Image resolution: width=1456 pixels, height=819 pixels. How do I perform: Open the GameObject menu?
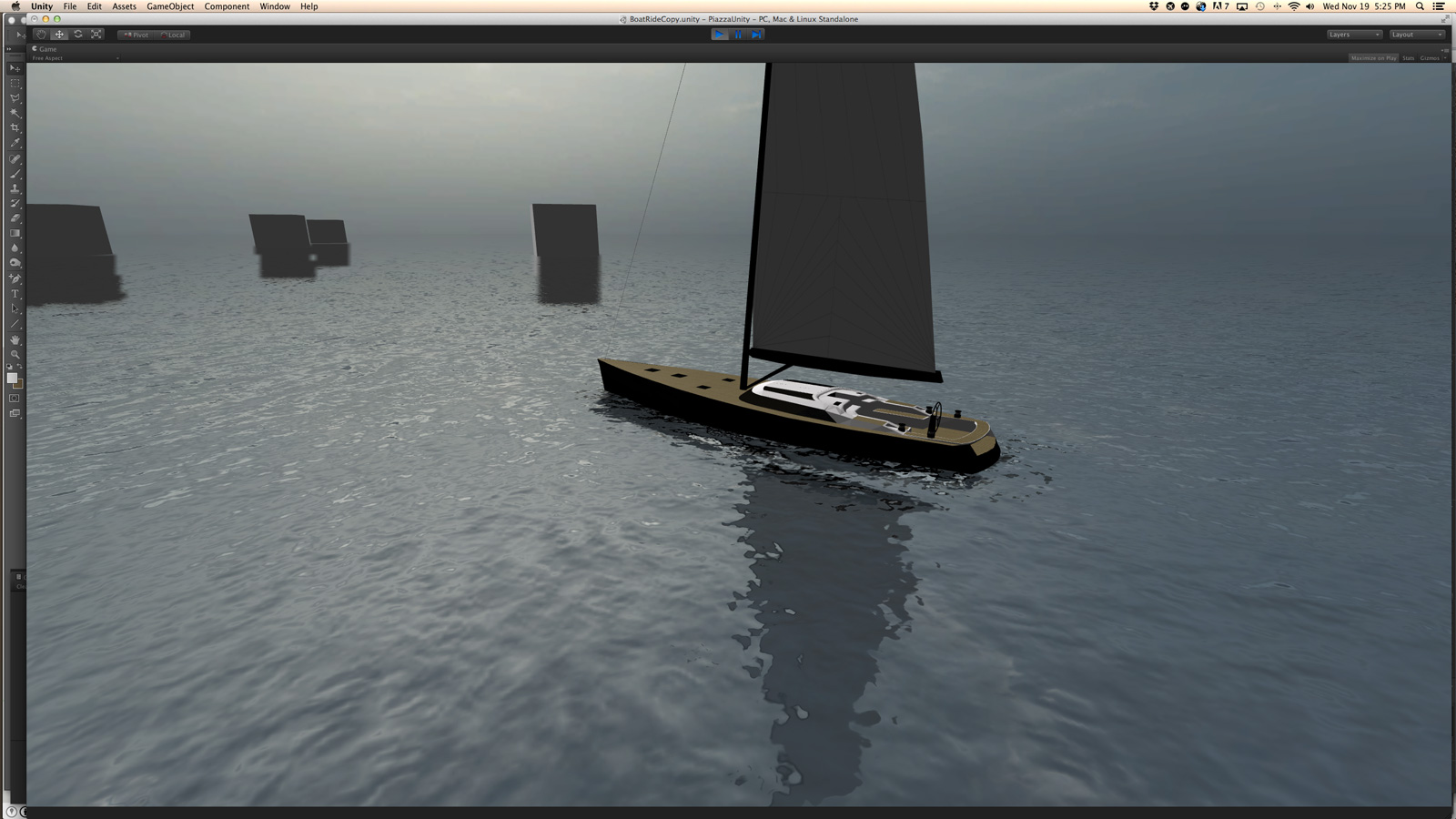[x=170, y=6]
